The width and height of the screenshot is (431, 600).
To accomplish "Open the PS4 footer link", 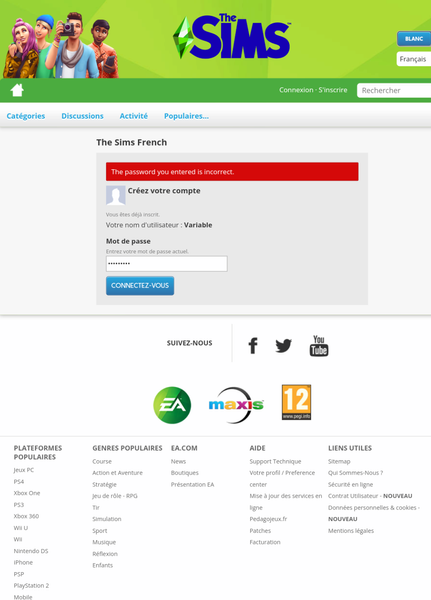I will 19,481.
